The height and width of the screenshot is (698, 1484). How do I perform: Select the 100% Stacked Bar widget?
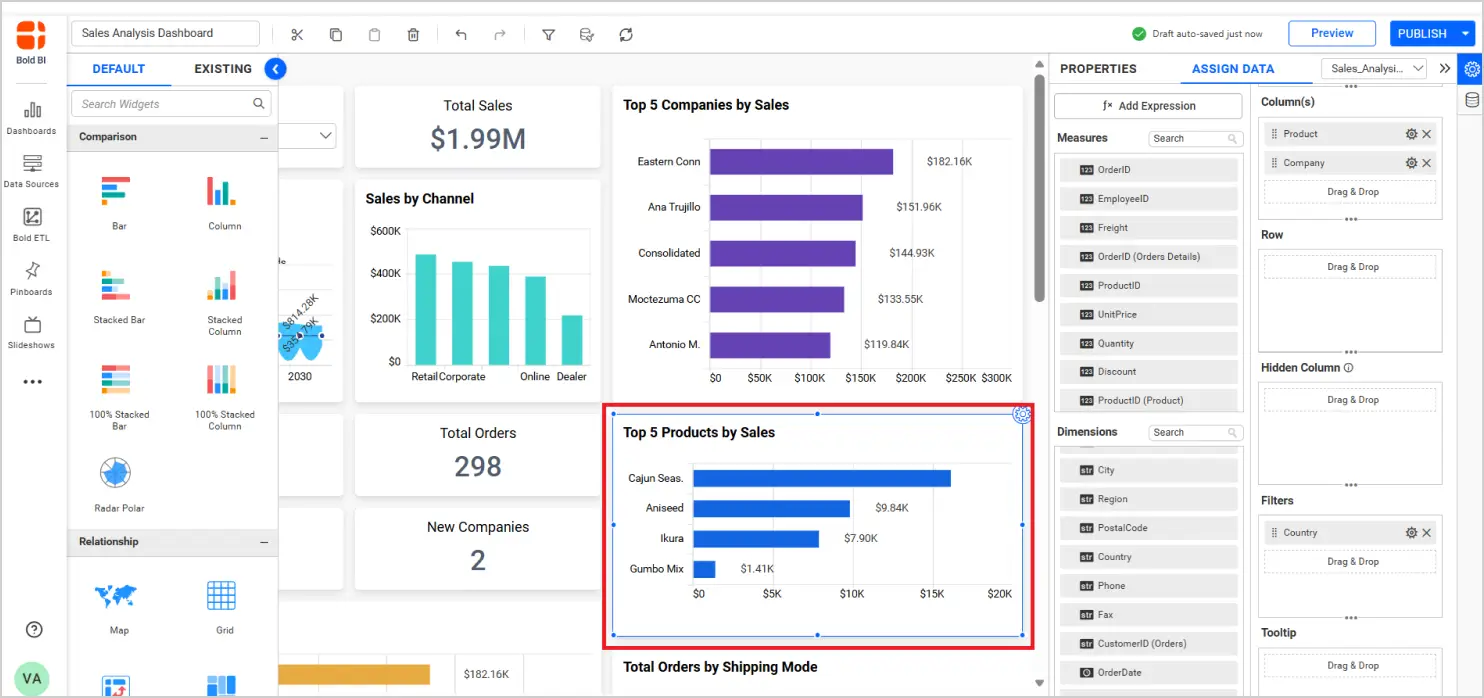tap(118, 396)
